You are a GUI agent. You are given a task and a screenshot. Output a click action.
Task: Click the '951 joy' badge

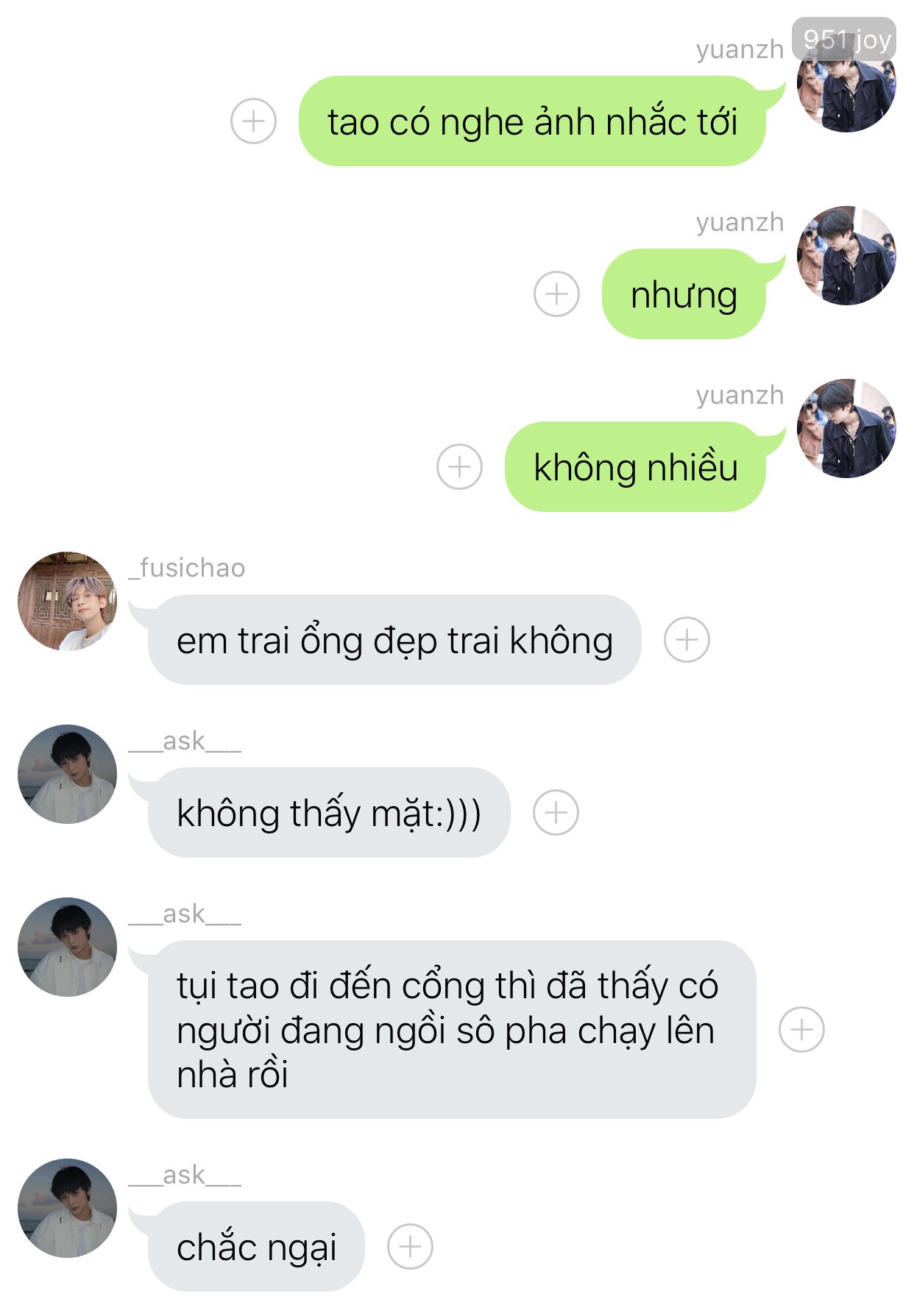click(x=844, y=39)
